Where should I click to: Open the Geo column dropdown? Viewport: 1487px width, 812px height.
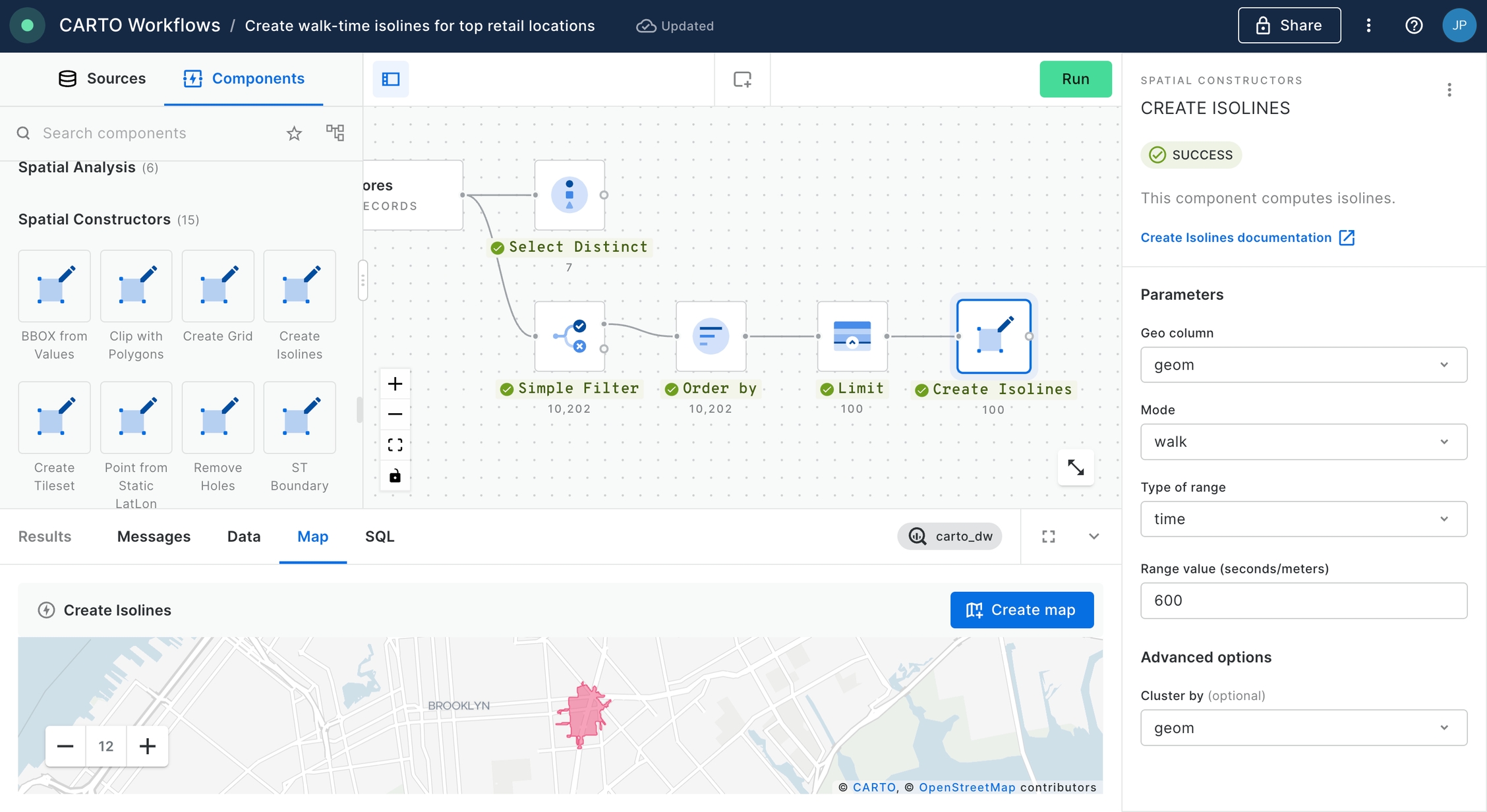(x=1303, y=364)
